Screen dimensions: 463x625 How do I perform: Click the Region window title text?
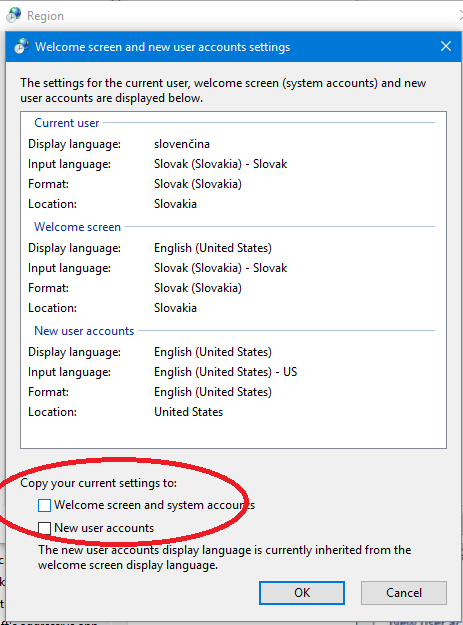45,16
